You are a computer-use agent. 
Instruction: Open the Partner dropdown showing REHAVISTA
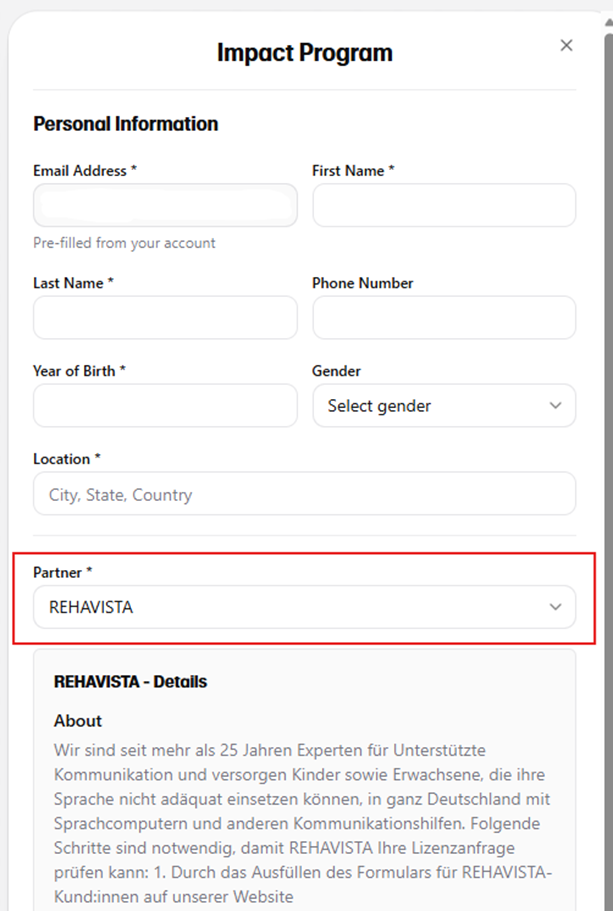pos(304,607)
